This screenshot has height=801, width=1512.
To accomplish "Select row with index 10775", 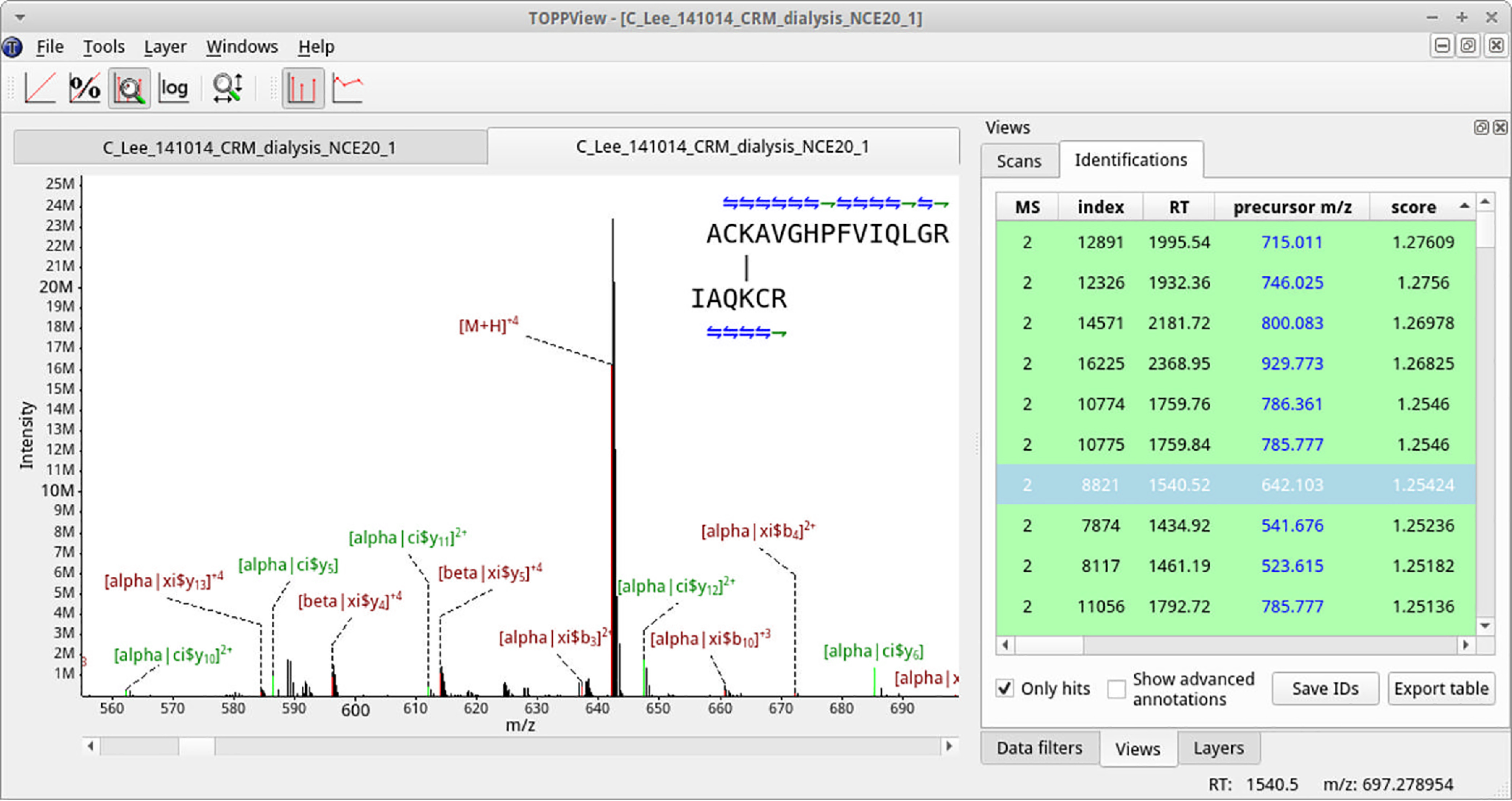I will point(1236,445).
